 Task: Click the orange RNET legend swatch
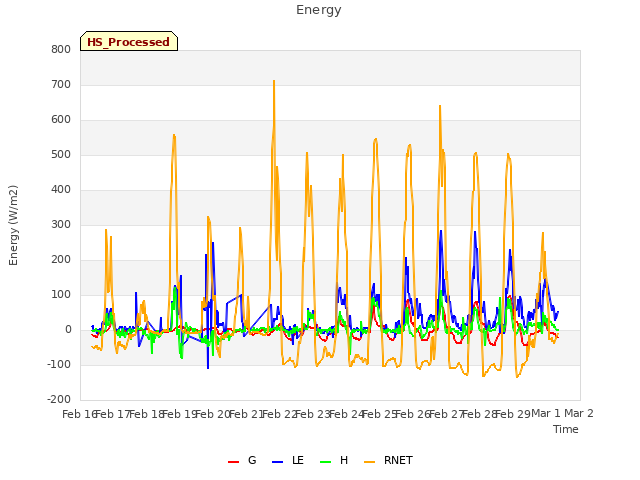pyautogui.click(x=369, y=462)
